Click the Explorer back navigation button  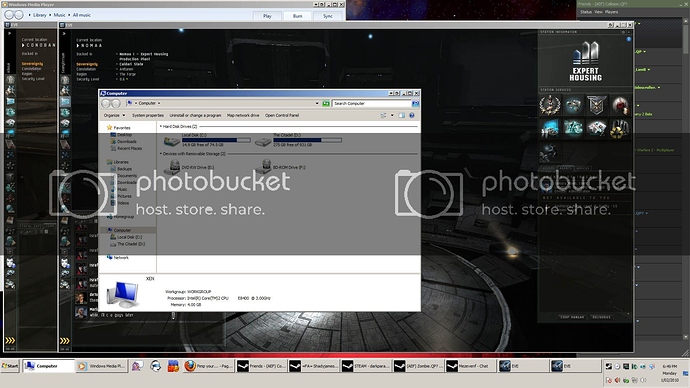106,103
